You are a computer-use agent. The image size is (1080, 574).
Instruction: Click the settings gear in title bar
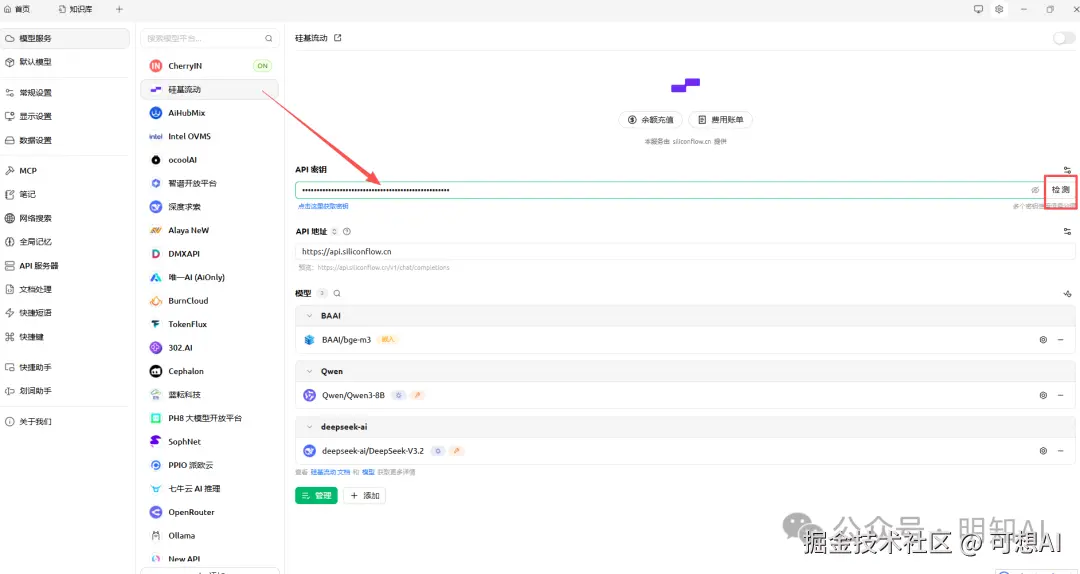pos(999,9)
